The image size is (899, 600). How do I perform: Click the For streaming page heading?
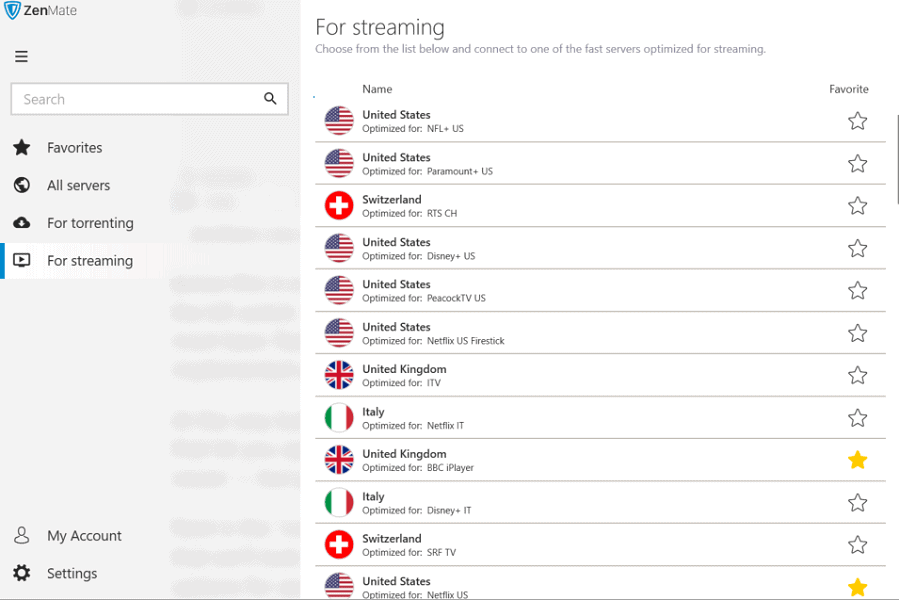pyautogui.click(x=380, y=27)
